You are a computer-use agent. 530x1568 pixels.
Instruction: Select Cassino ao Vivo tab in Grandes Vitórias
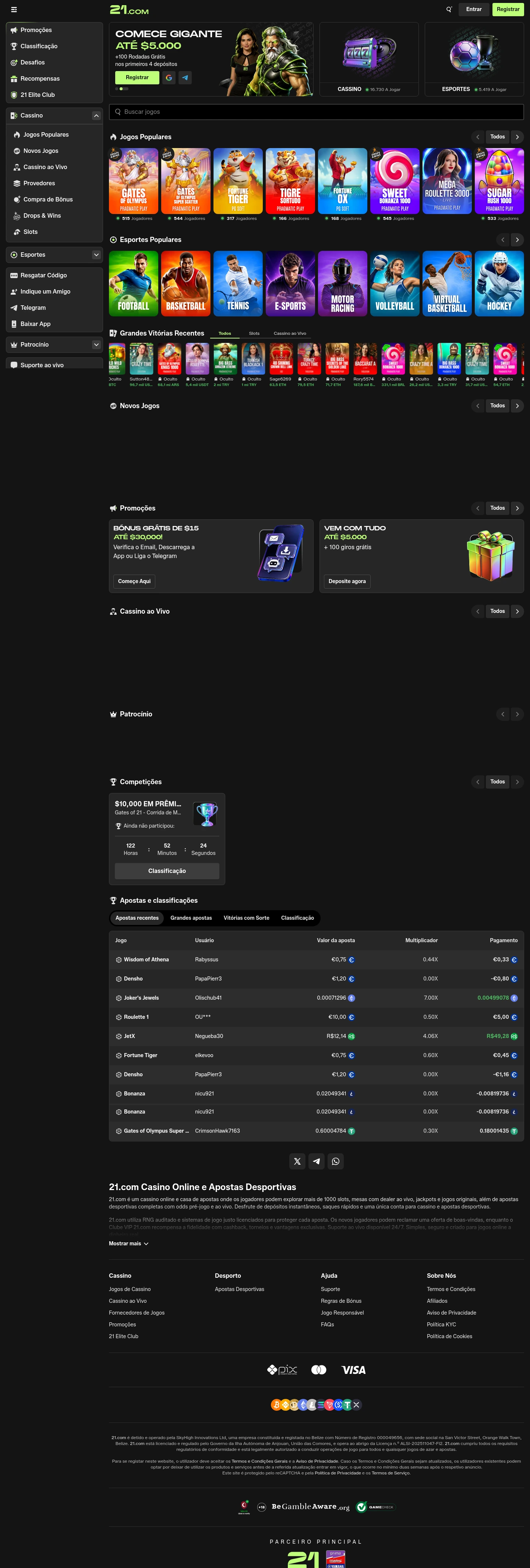290,334
